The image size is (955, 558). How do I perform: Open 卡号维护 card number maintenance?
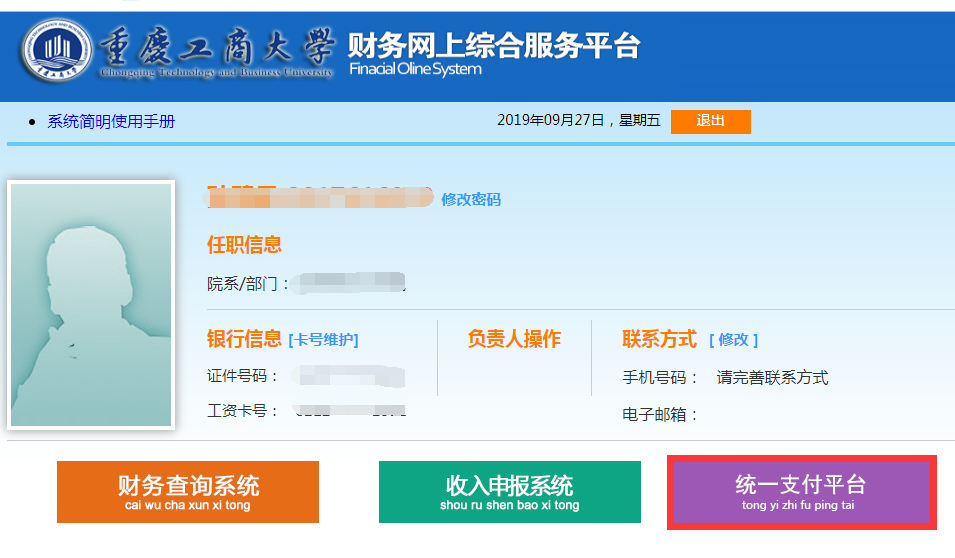(323, 340)
